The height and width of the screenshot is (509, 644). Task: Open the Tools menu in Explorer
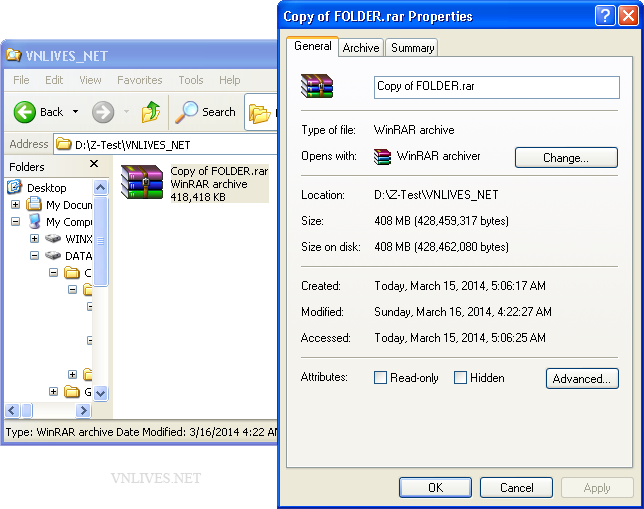pyautogui.click(x=191, y=80)
